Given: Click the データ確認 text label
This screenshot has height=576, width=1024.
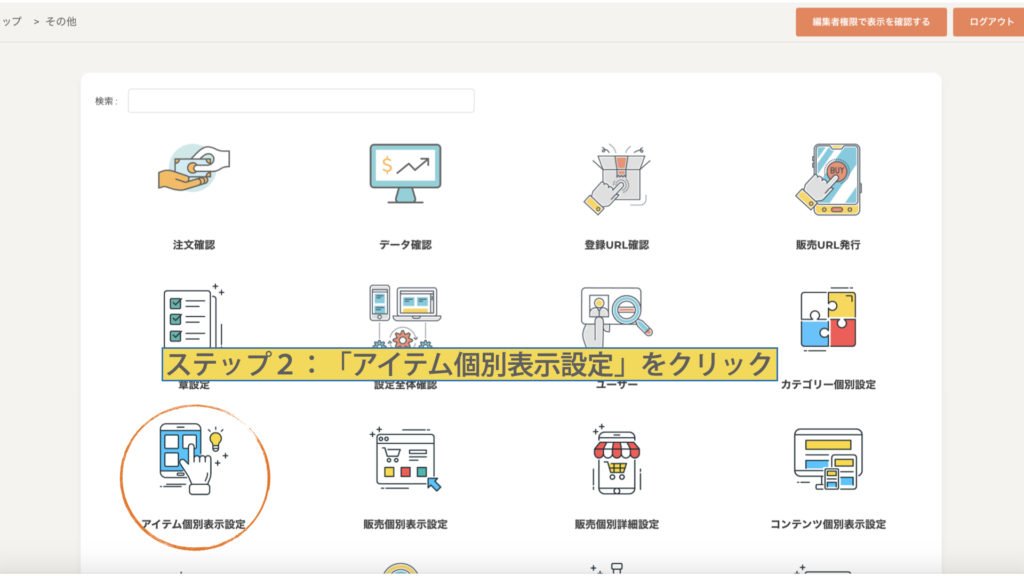Looking at the screenshot, I should [x=405, y=245].
